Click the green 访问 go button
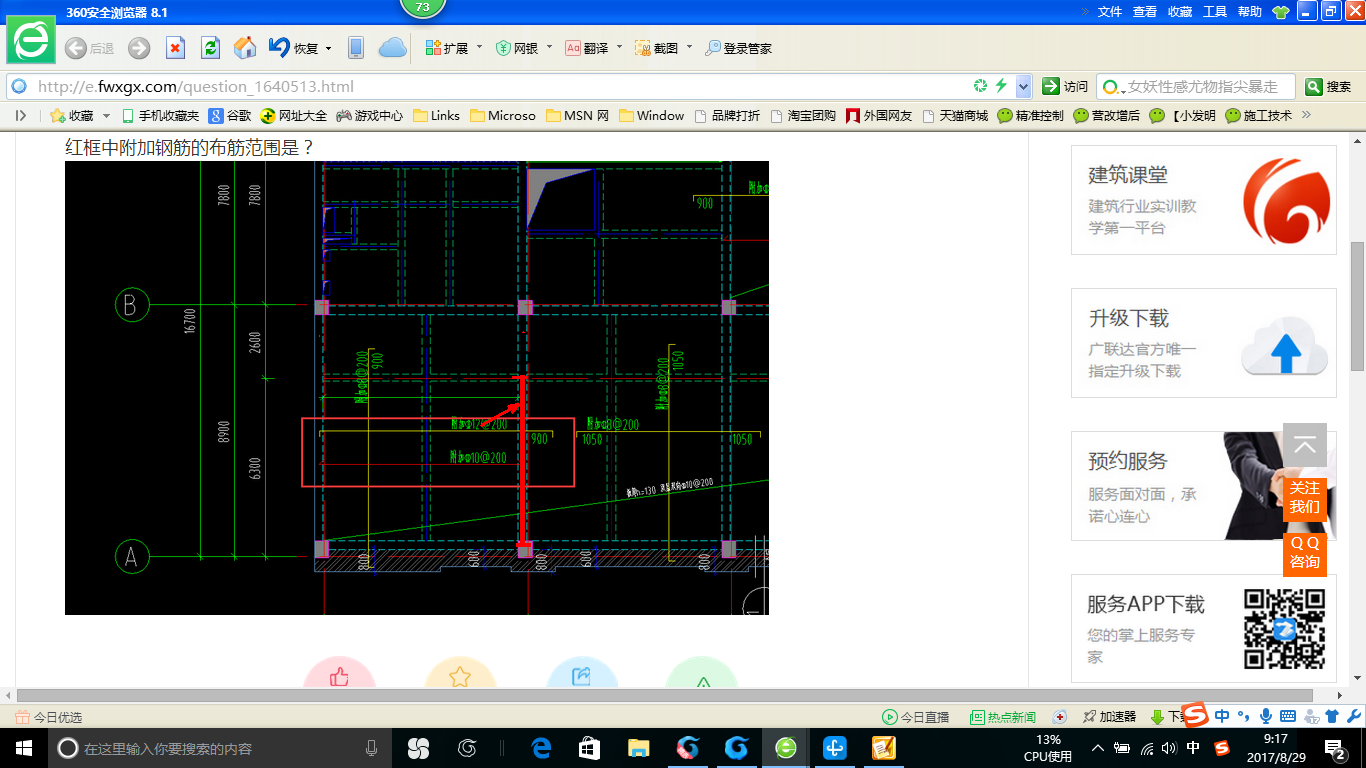Screen dimensions: 1366x768 coord(1065,86)
